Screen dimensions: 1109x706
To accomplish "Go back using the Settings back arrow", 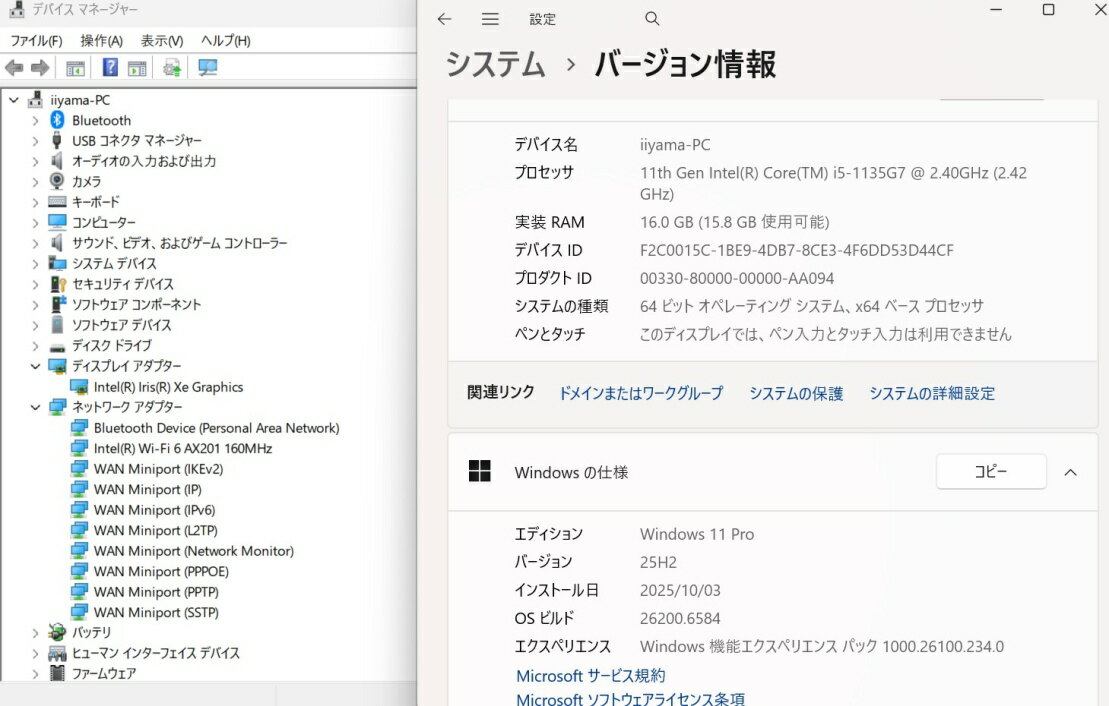I will click(x=445, y=19).
